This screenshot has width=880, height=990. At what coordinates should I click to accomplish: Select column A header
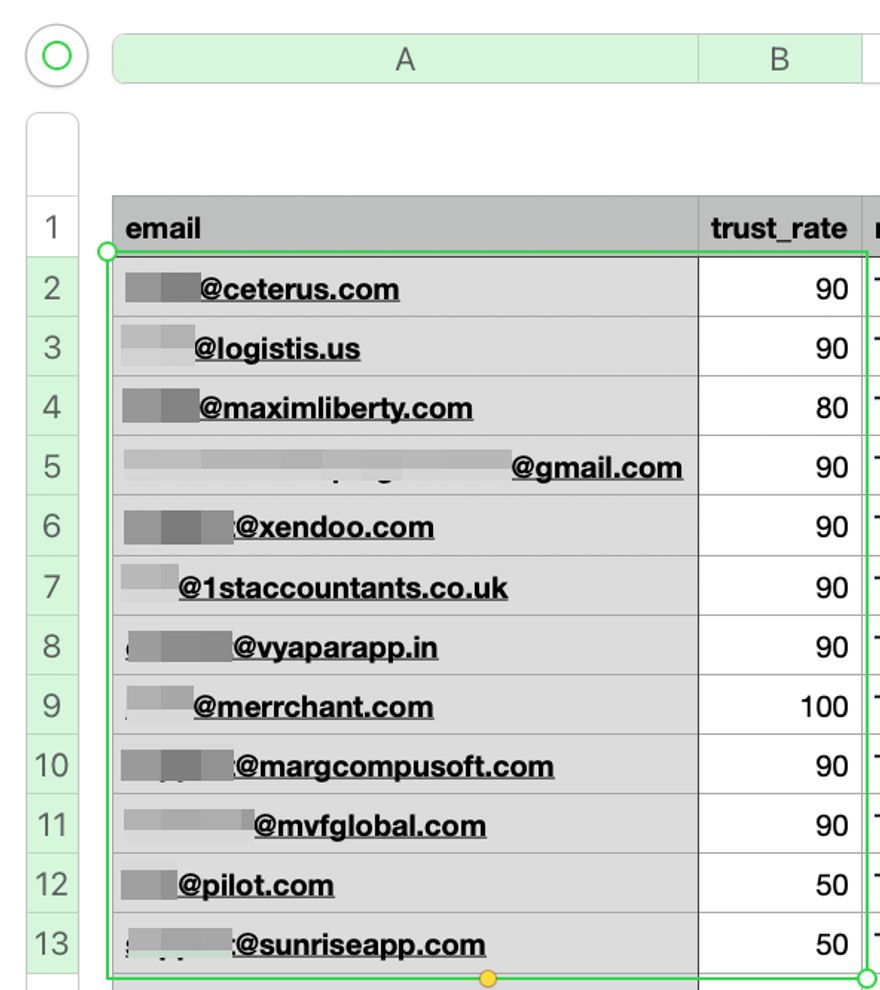[x=405, y=60]
